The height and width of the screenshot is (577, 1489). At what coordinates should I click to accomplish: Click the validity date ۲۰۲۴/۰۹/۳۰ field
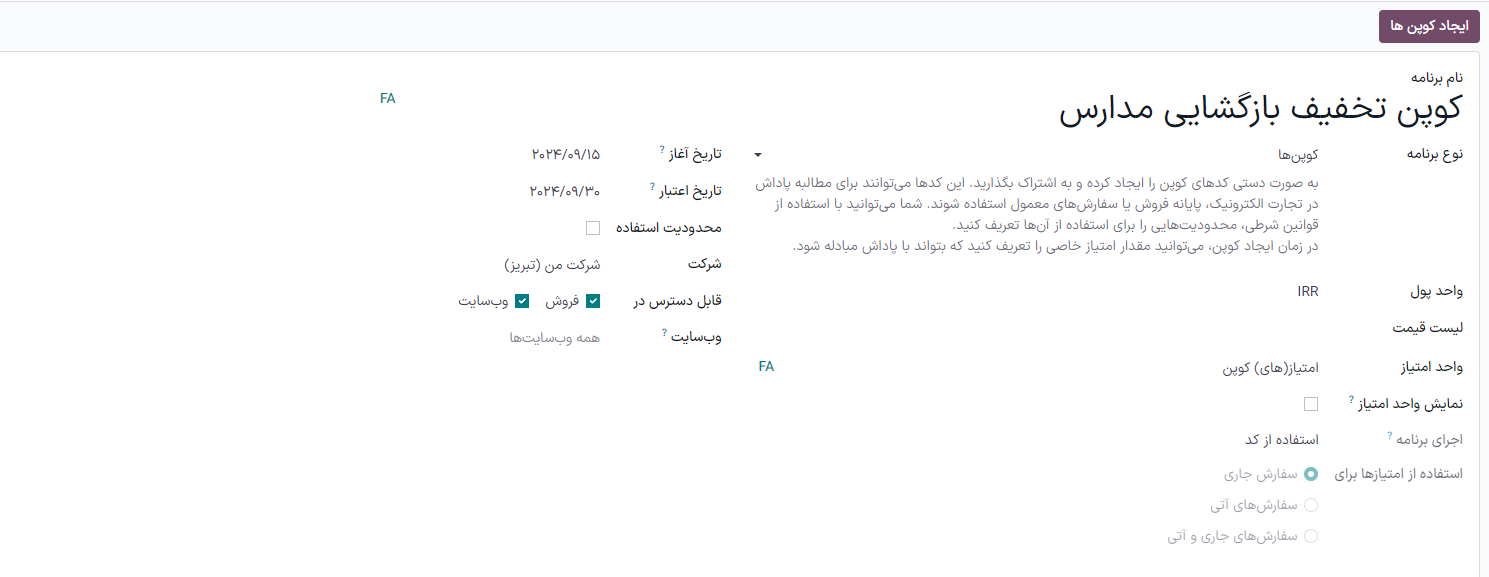565,190
